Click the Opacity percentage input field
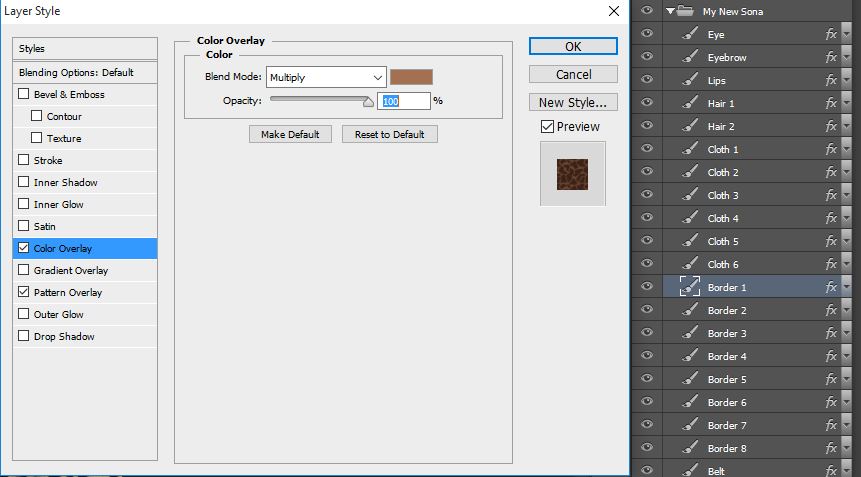861x477 pixels. click(404, 101)
